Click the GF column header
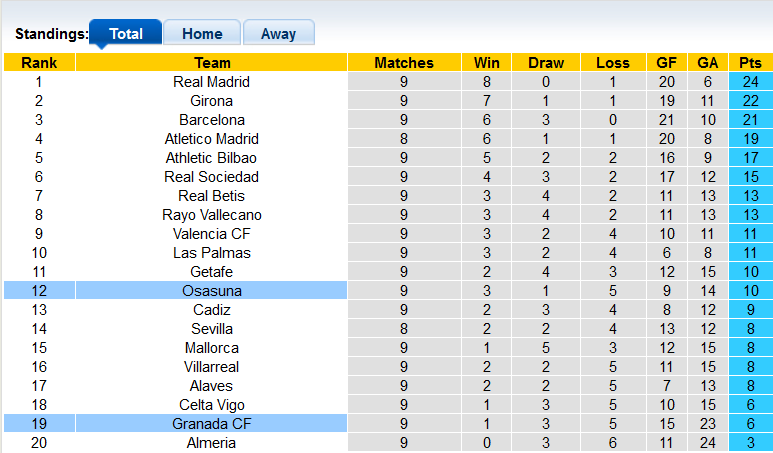The height and width of the screenshot is (453, 773). click(x=666, y=63)
